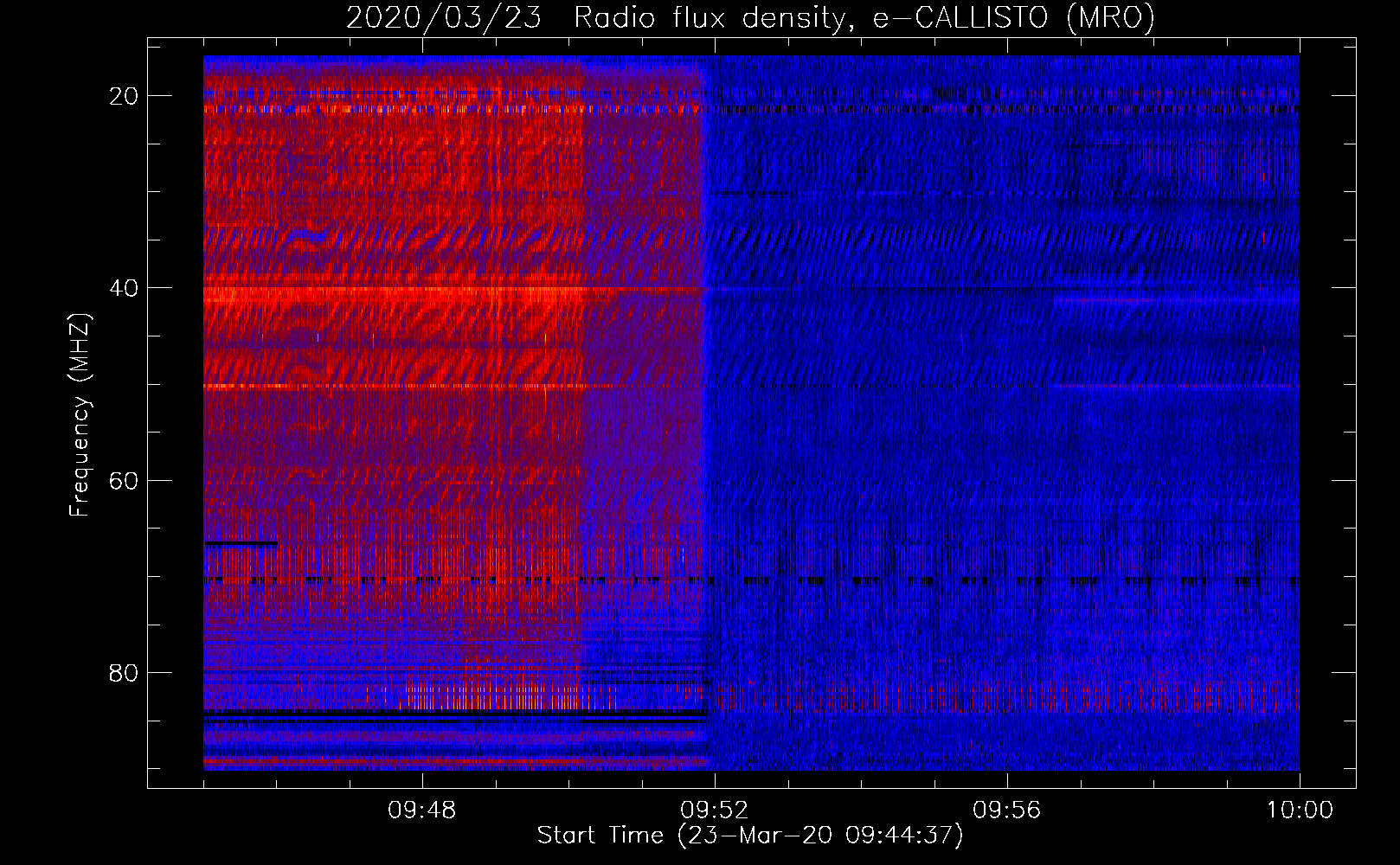1400x865 pixels.
Task: Click the plot title 'Radio flux density, e-CALLISTO (MRO)'
Action: tap(864, 17)
